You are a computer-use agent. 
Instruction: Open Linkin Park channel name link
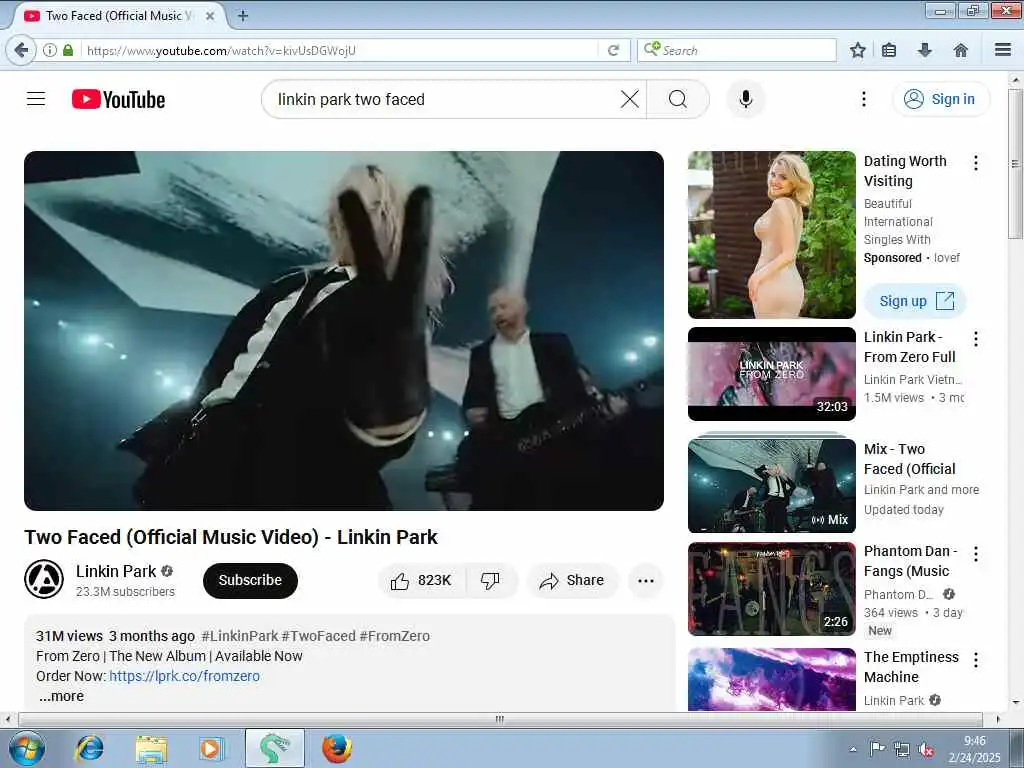click(x=116, y=571)
